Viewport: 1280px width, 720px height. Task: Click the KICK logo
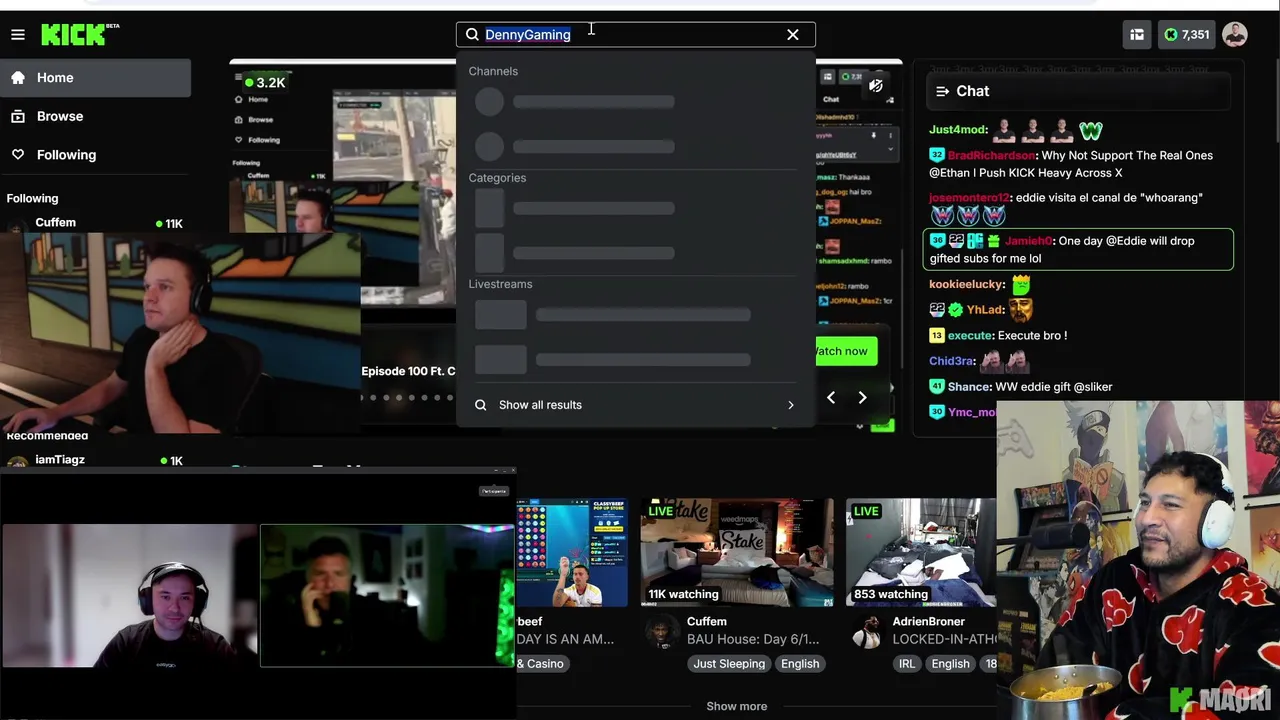coord(80,35)
